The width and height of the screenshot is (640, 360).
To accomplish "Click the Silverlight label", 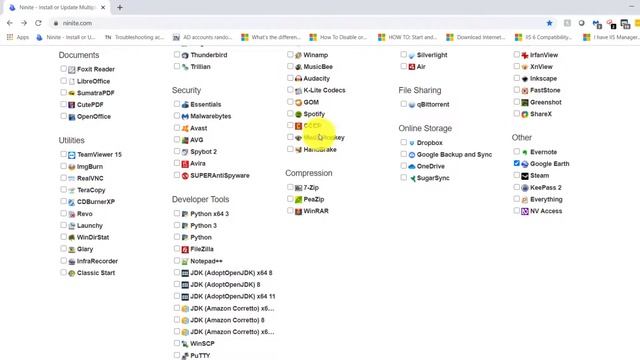I will point(432,55).
